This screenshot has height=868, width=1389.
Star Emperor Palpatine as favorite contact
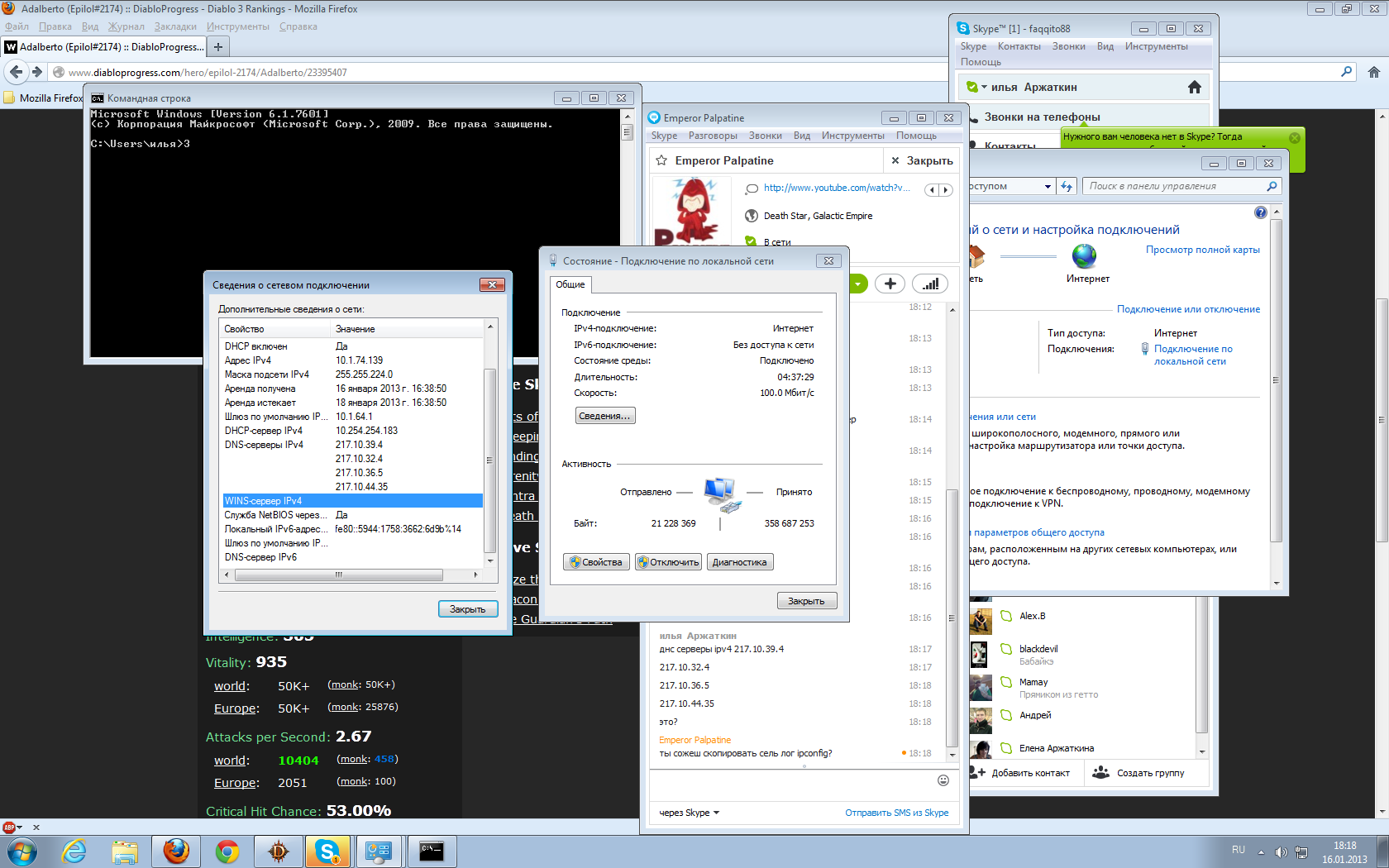pos(661,160)
